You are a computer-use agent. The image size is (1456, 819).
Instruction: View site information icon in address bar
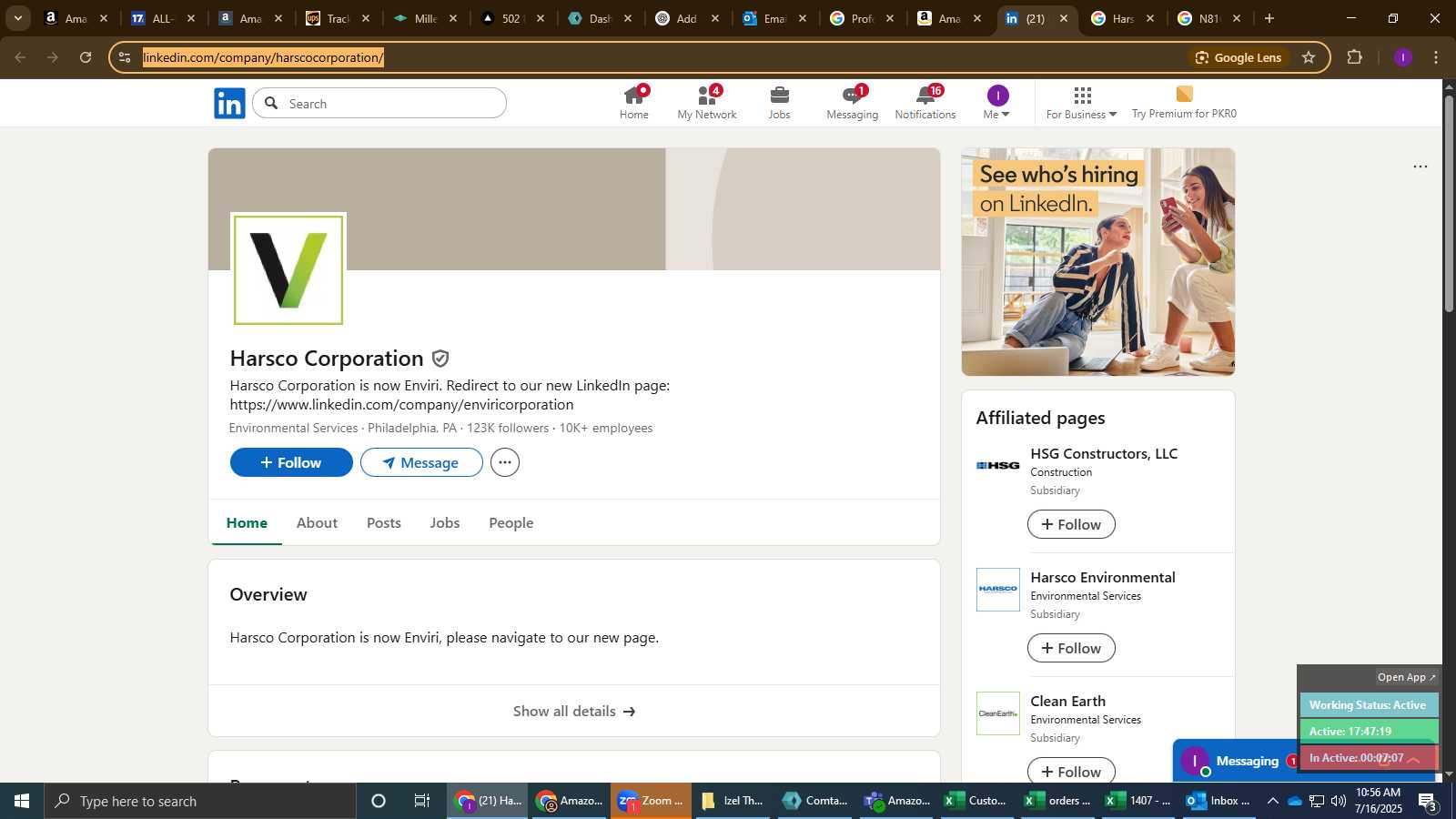pos(125,57)
